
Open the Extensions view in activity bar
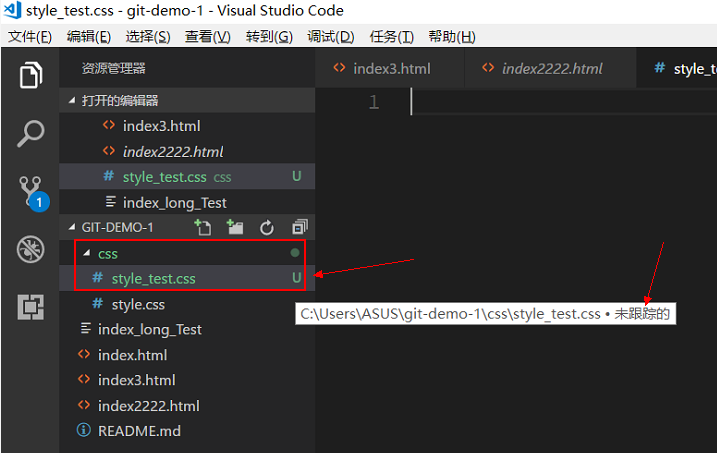pos(31,307)
